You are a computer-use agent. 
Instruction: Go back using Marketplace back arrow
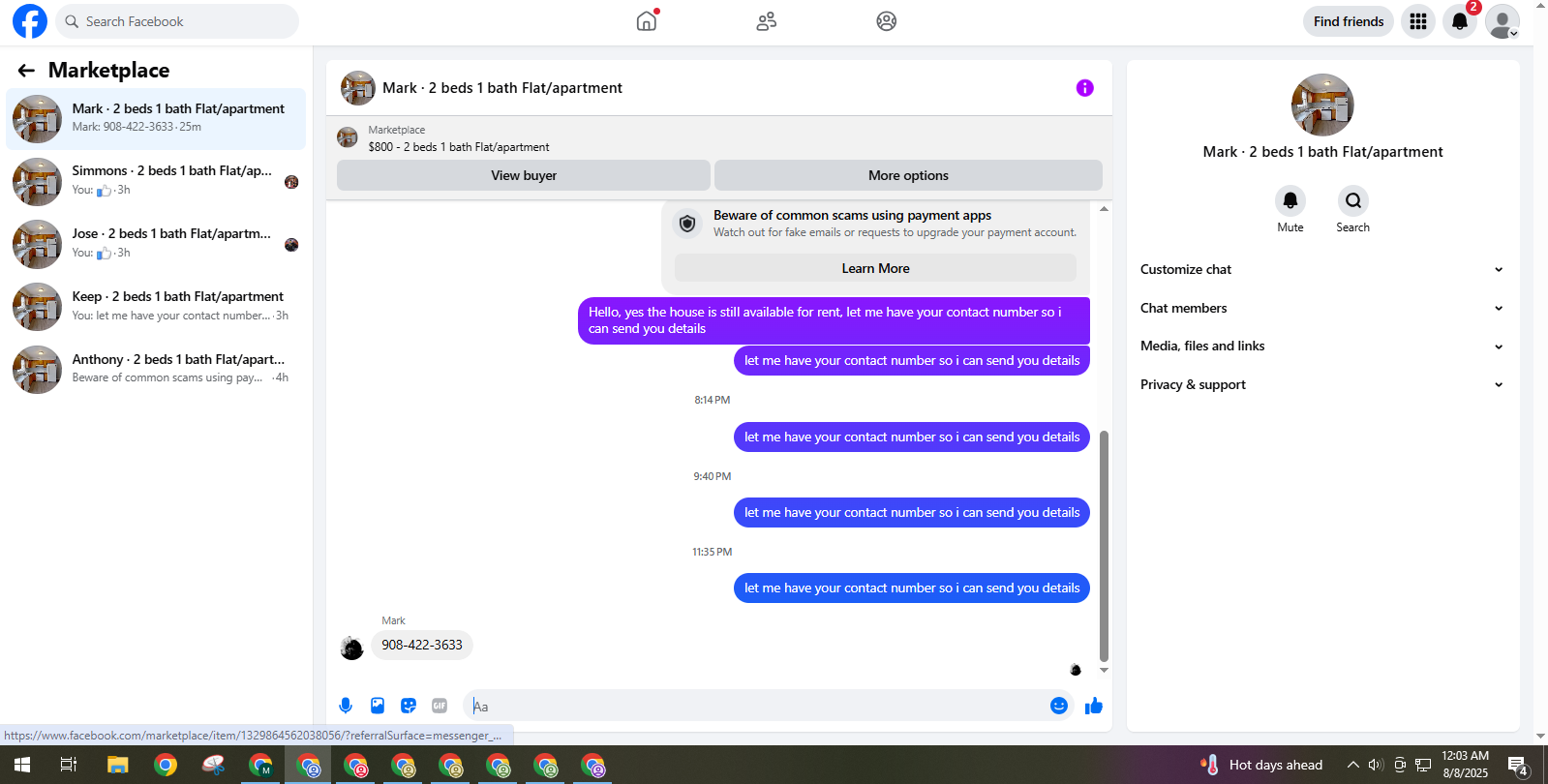(x=26, y=71)
